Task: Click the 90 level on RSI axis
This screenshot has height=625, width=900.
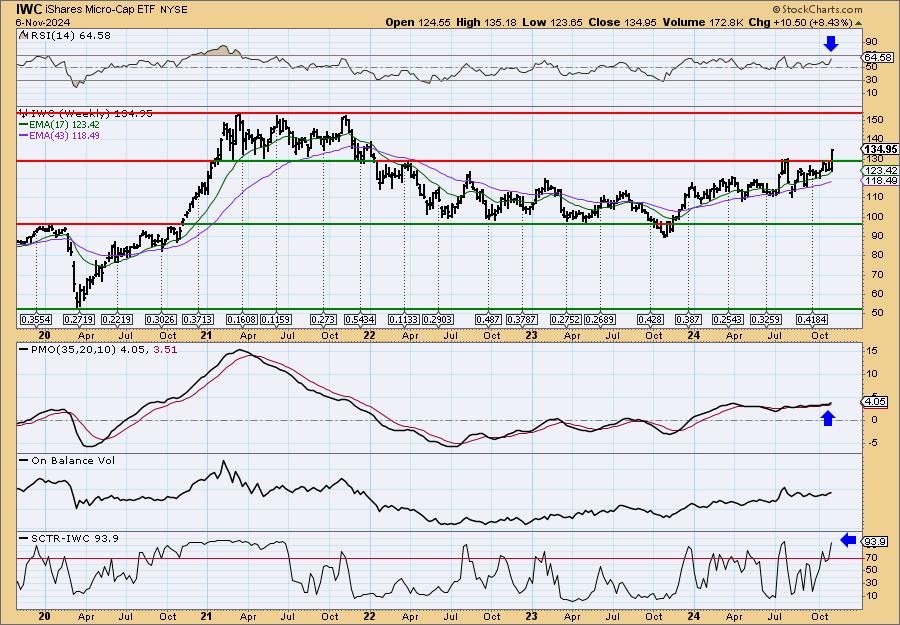Action: click(871, 41)
